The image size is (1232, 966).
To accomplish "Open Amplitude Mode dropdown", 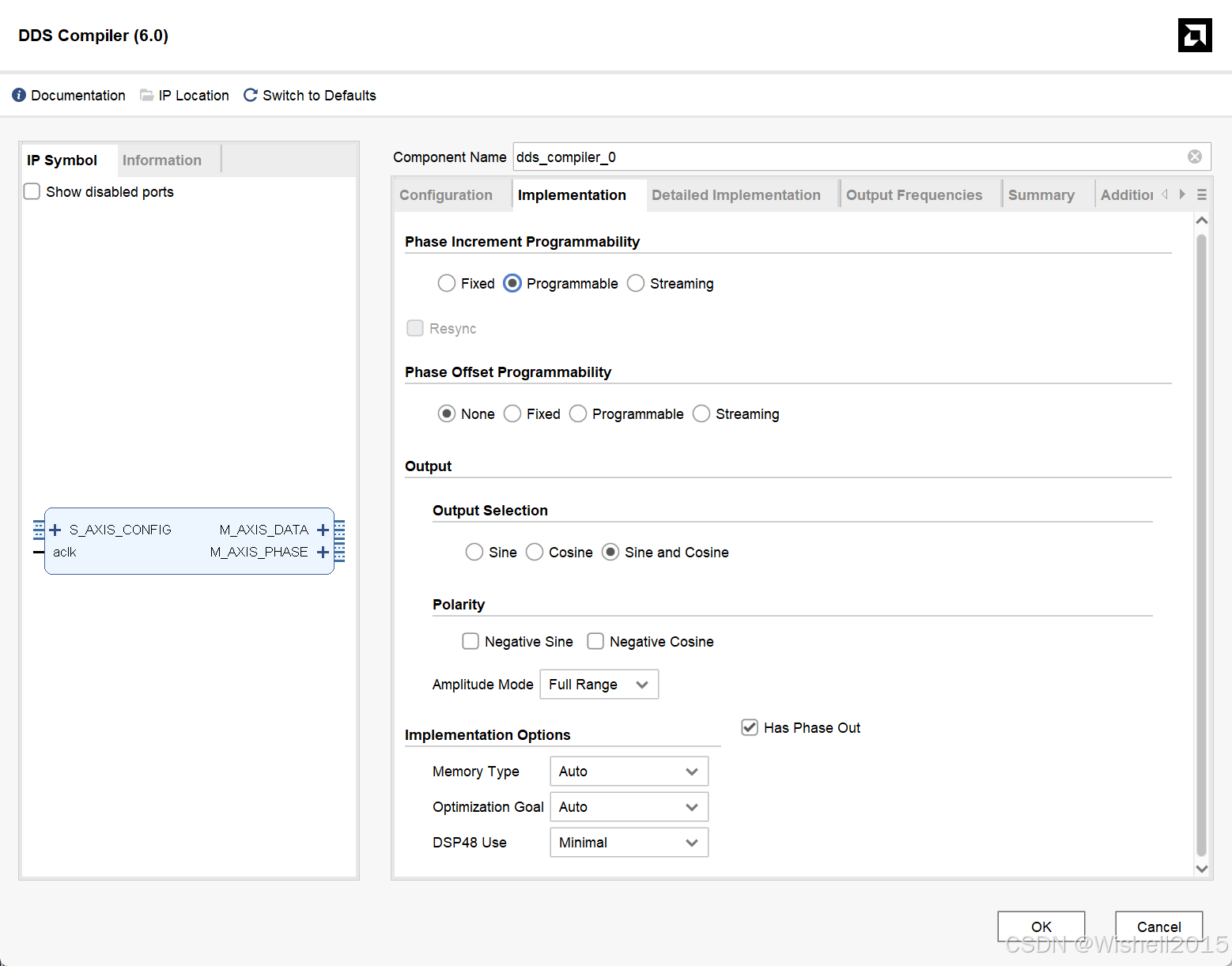I will (599, 685).
